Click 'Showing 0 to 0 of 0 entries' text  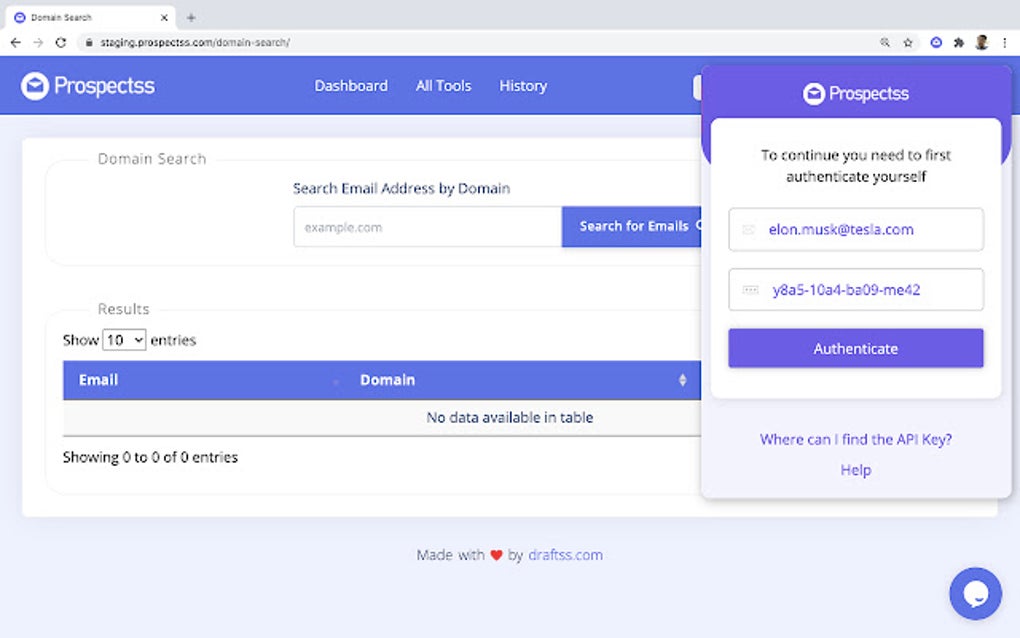pyautogui.click(x=150, y=457)
